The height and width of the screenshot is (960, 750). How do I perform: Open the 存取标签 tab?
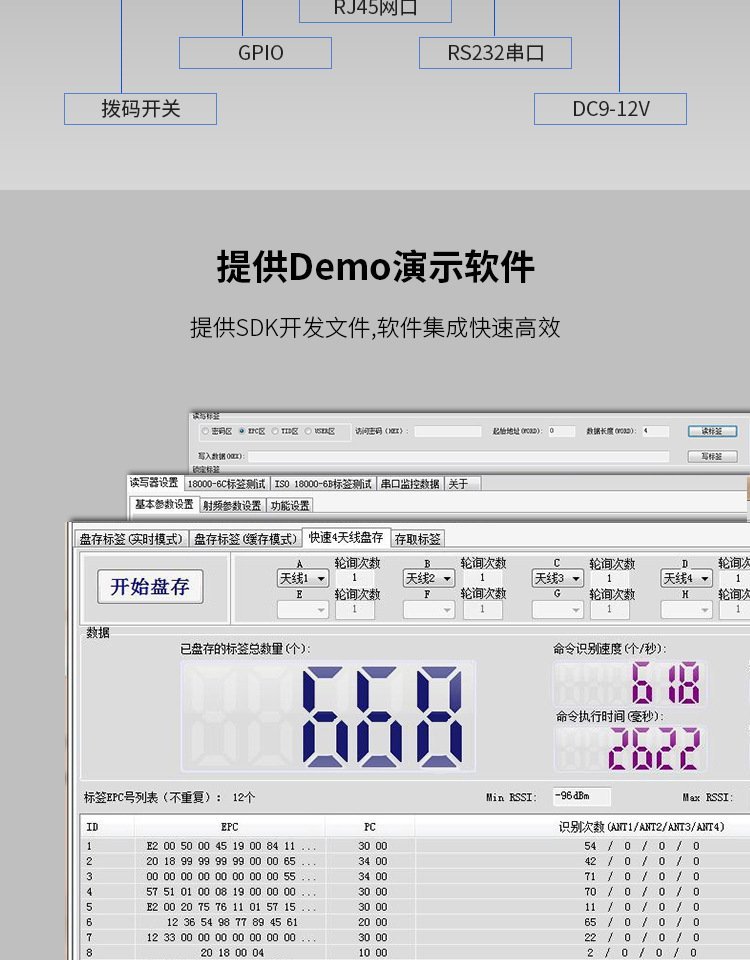[417, 538]
